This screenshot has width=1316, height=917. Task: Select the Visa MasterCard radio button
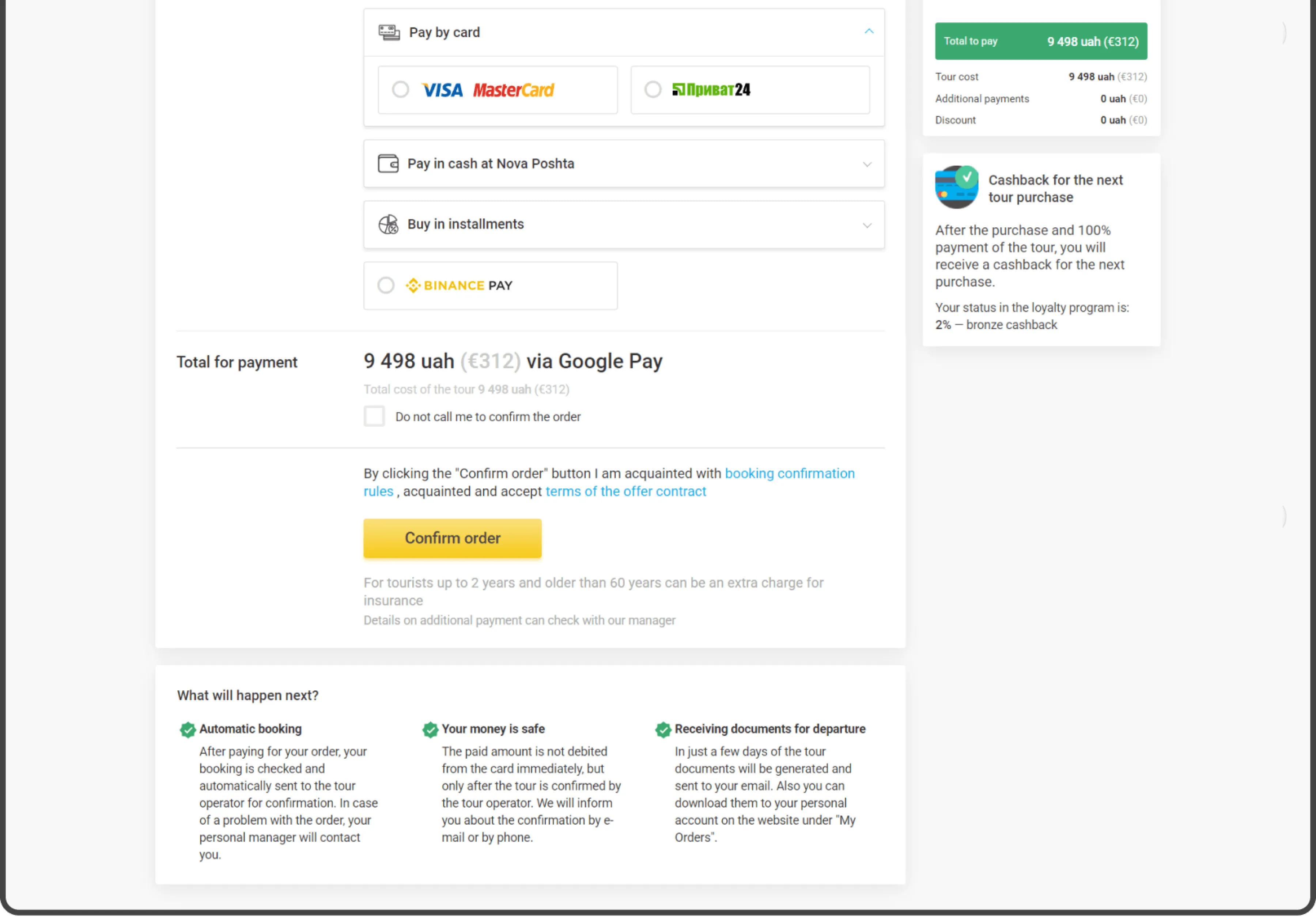401,90
